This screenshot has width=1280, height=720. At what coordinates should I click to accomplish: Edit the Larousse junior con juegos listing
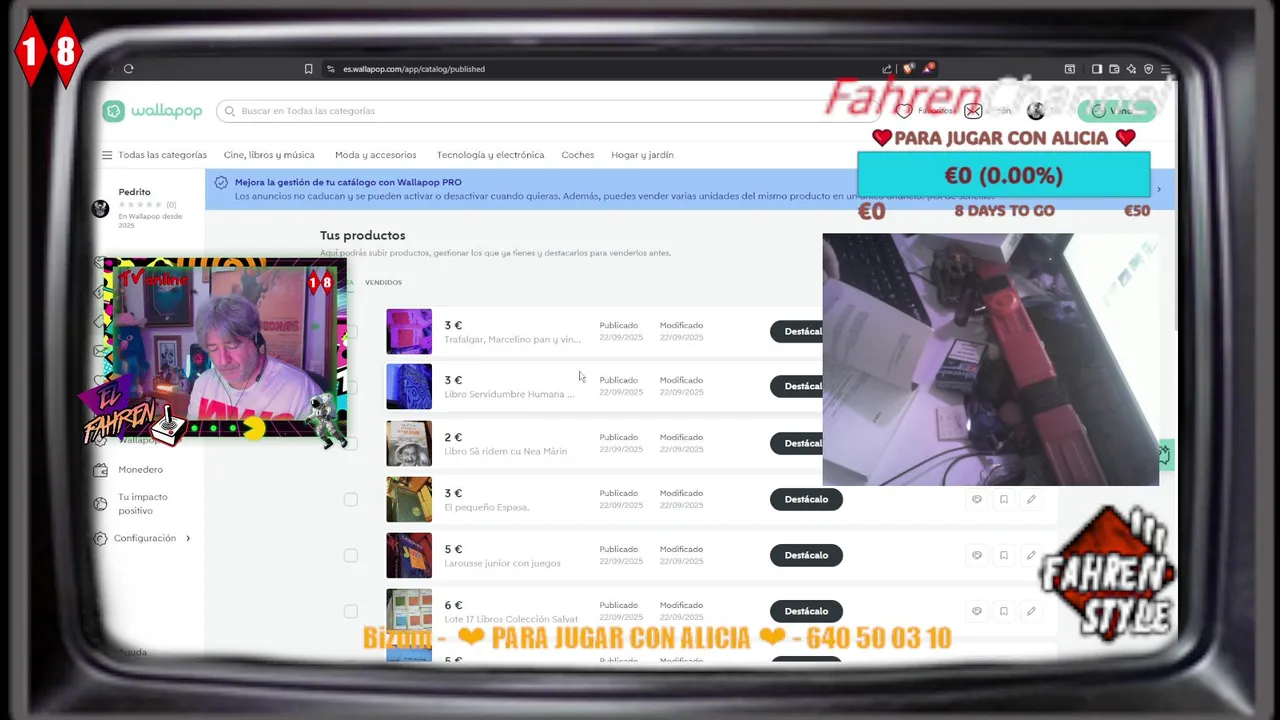1031,555
